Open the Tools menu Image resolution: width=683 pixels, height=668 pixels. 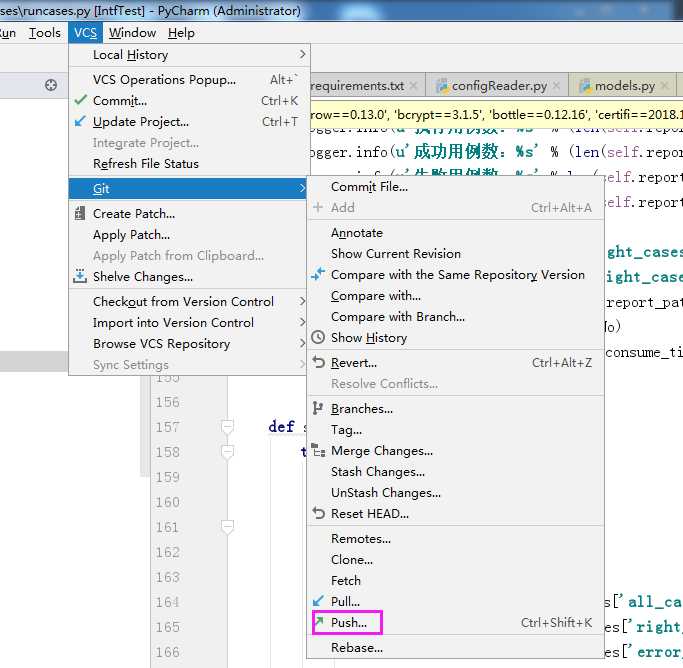coord(44,33)
